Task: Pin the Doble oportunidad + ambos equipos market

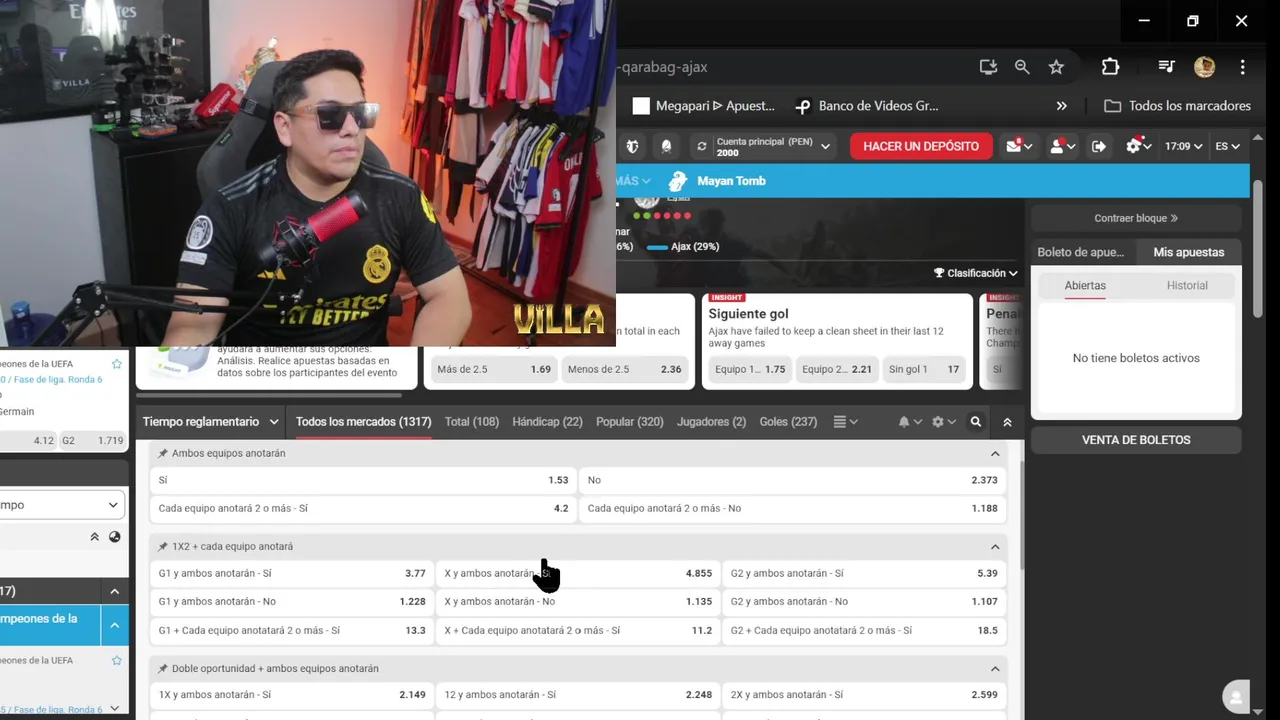Action: click(x=163, y=668)
